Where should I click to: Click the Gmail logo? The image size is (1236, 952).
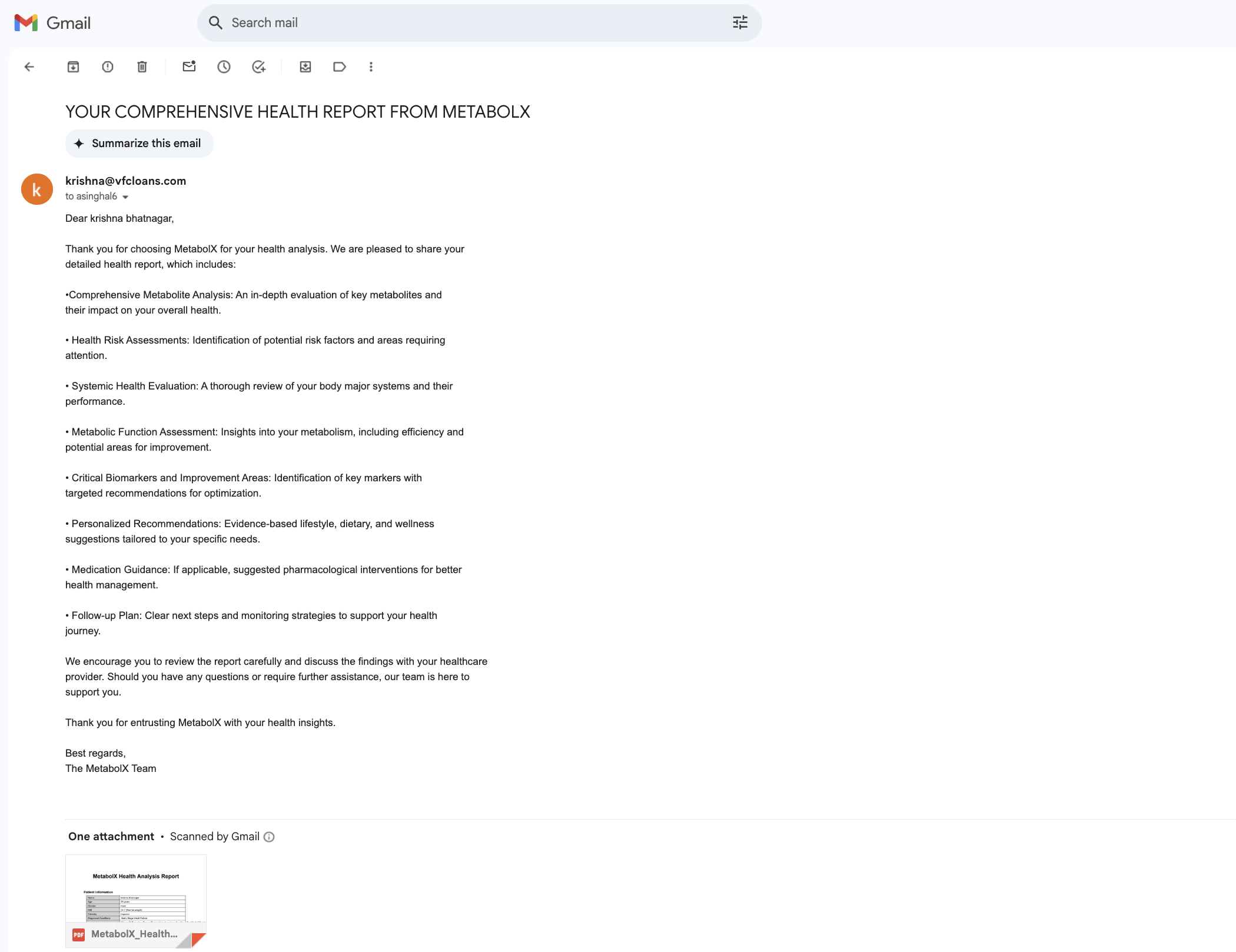[52, 23]
